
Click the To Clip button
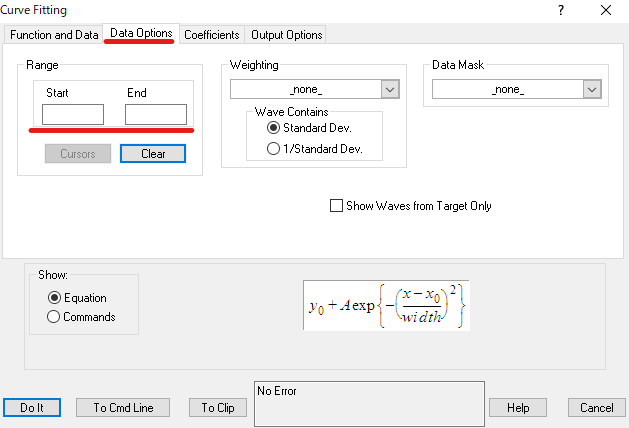pos(217,407)
